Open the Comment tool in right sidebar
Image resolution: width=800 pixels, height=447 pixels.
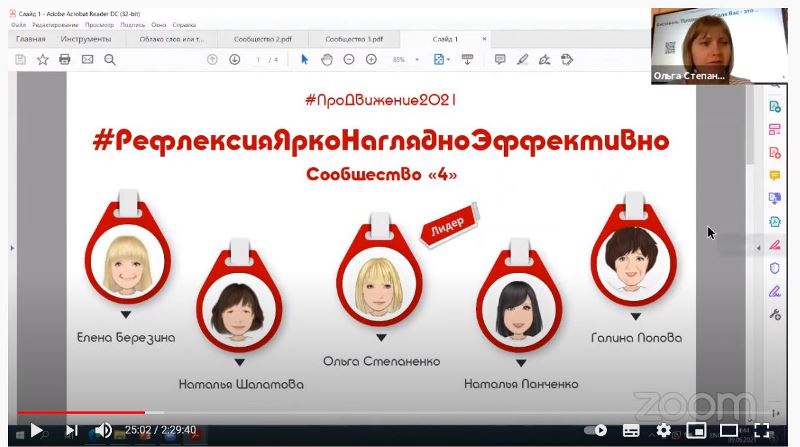(774, 175)
